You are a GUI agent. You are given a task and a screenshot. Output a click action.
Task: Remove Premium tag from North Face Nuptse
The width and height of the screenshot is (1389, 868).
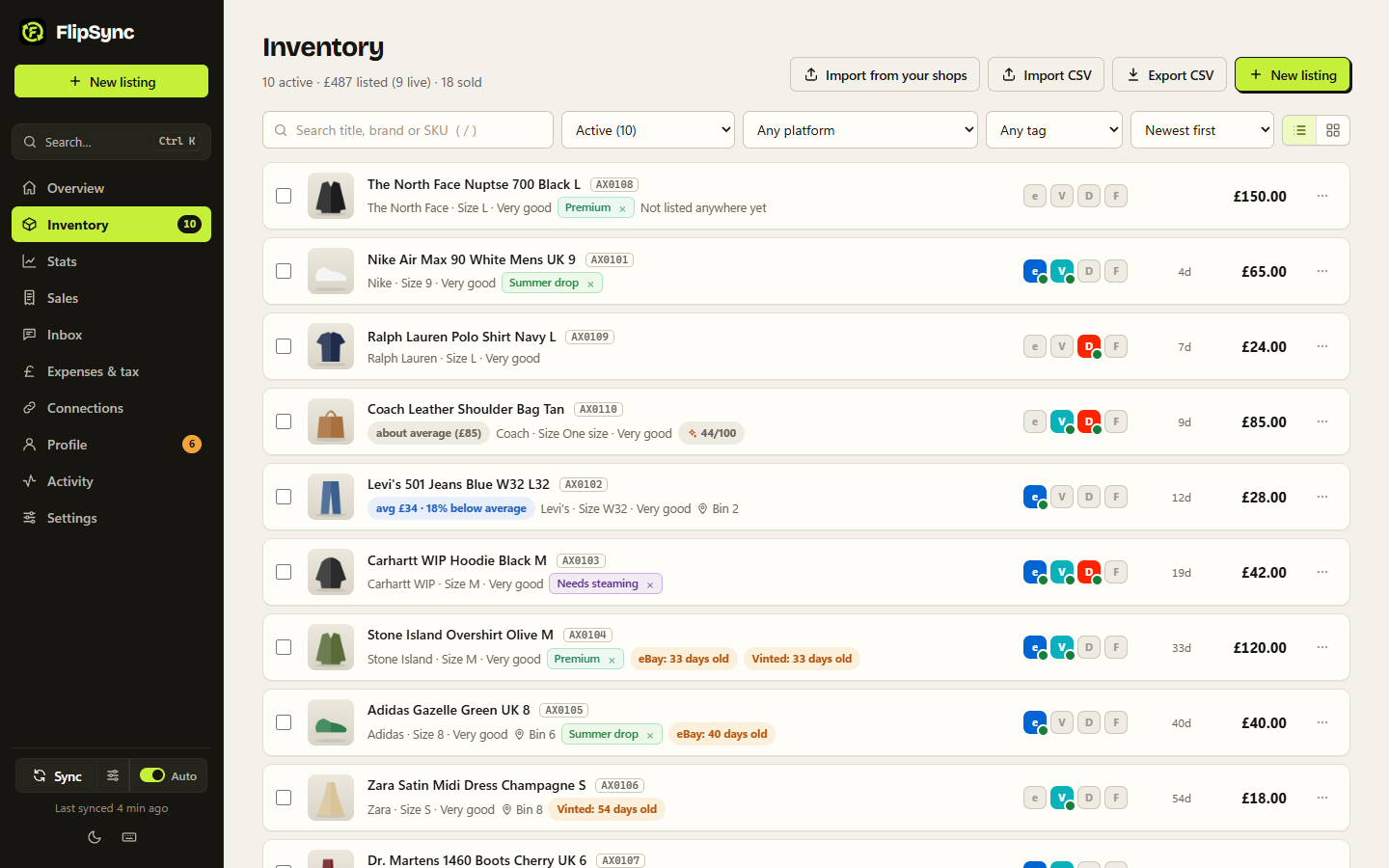pos(622,208)
